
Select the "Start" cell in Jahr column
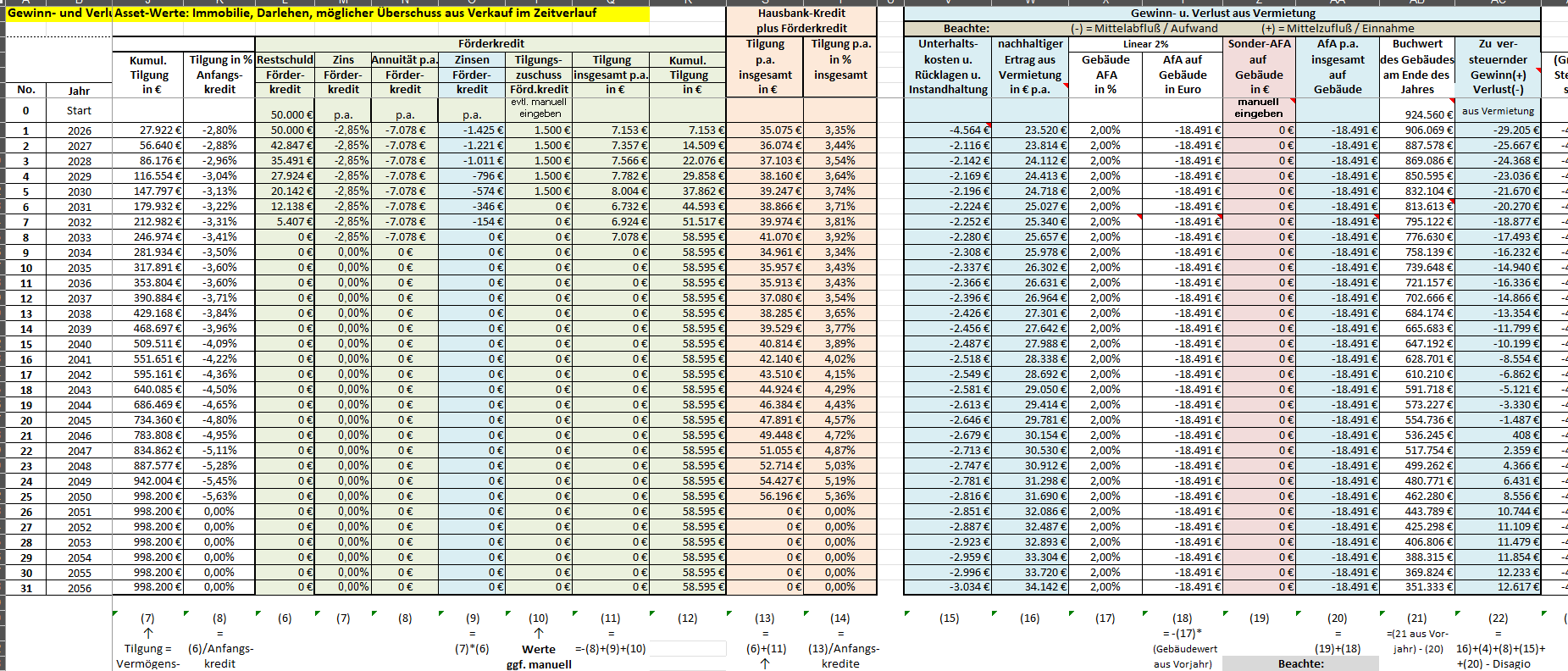[80, 111]
